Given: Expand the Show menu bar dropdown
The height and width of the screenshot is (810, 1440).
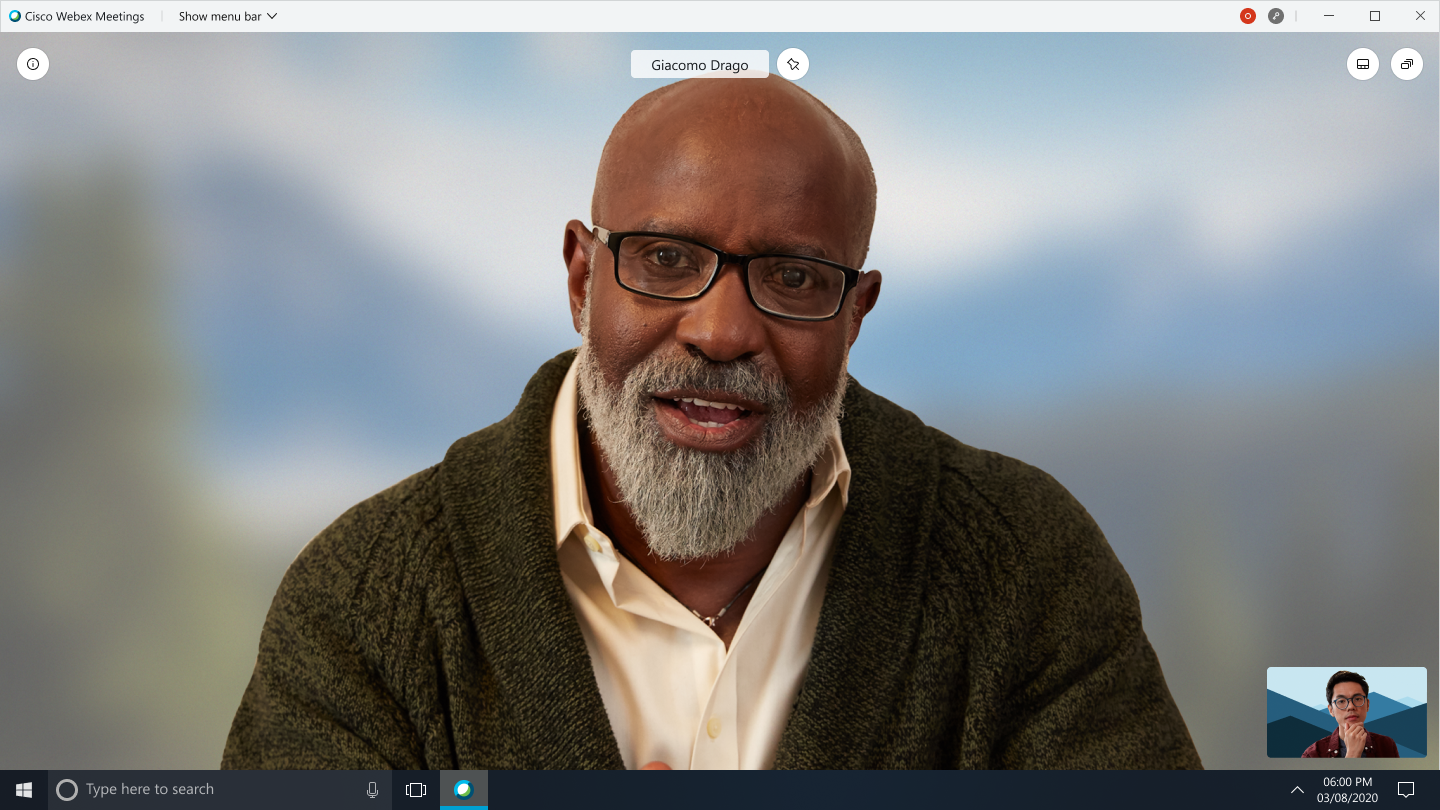Looking at the screenshot, I should 228,16.
